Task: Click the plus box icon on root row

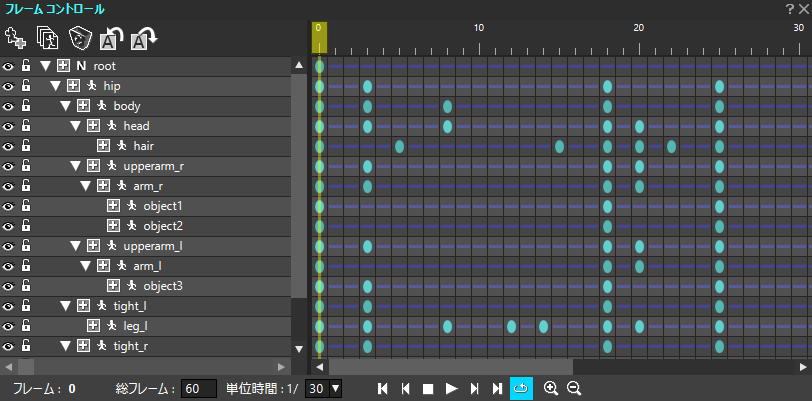Action: (x=63, y=66)
